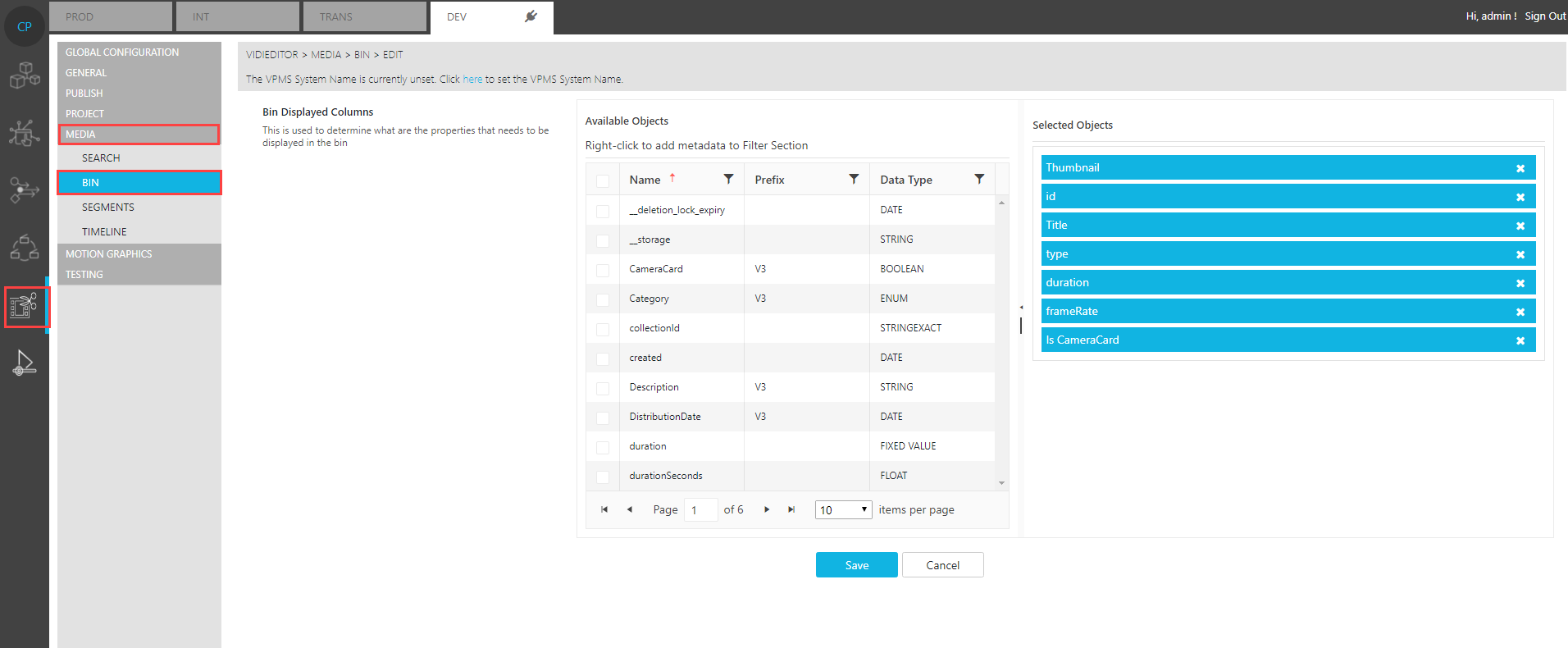Switch to the PROD environment tab
The image size is (1568, 648).
coord(111,16)
